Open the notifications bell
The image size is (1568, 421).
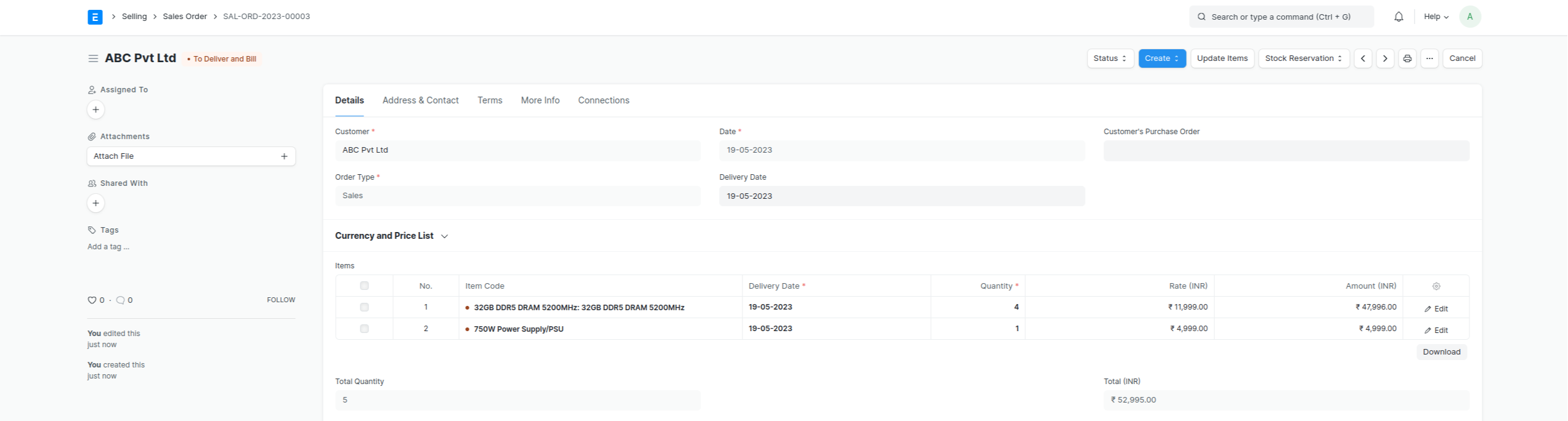(1399, 17)
